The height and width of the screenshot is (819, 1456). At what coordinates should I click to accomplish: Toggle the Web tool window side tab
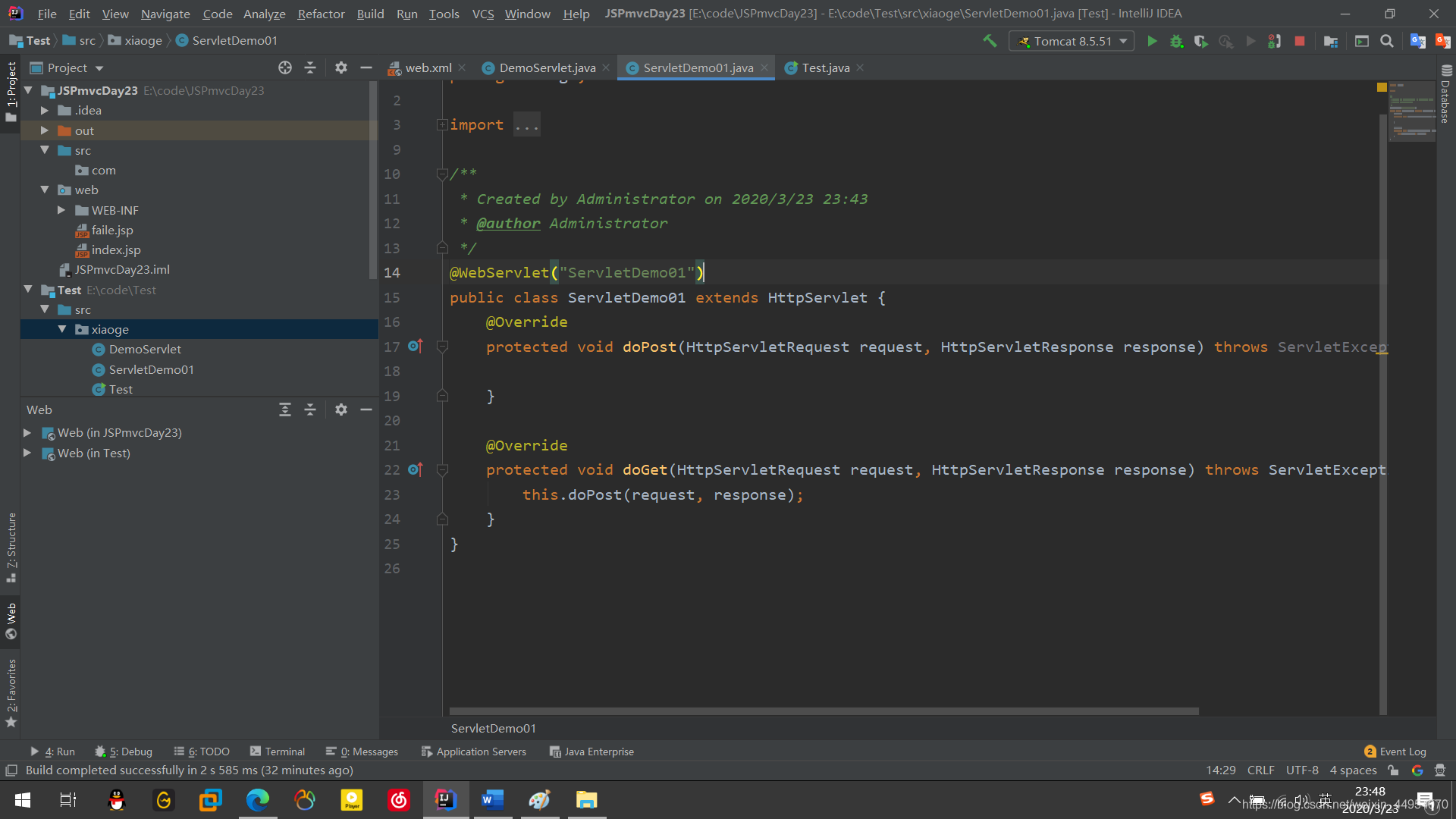coord(11,621)
